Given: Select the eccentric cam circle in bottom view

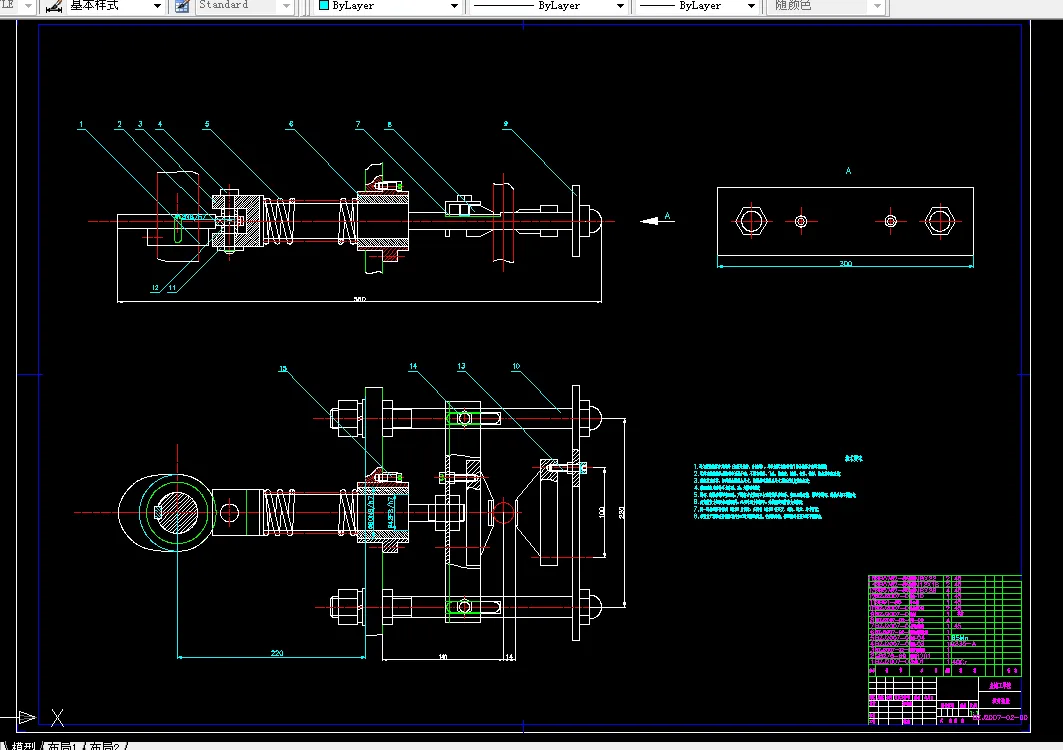Looking at the screenshot, I should click(x=178, y=513).
